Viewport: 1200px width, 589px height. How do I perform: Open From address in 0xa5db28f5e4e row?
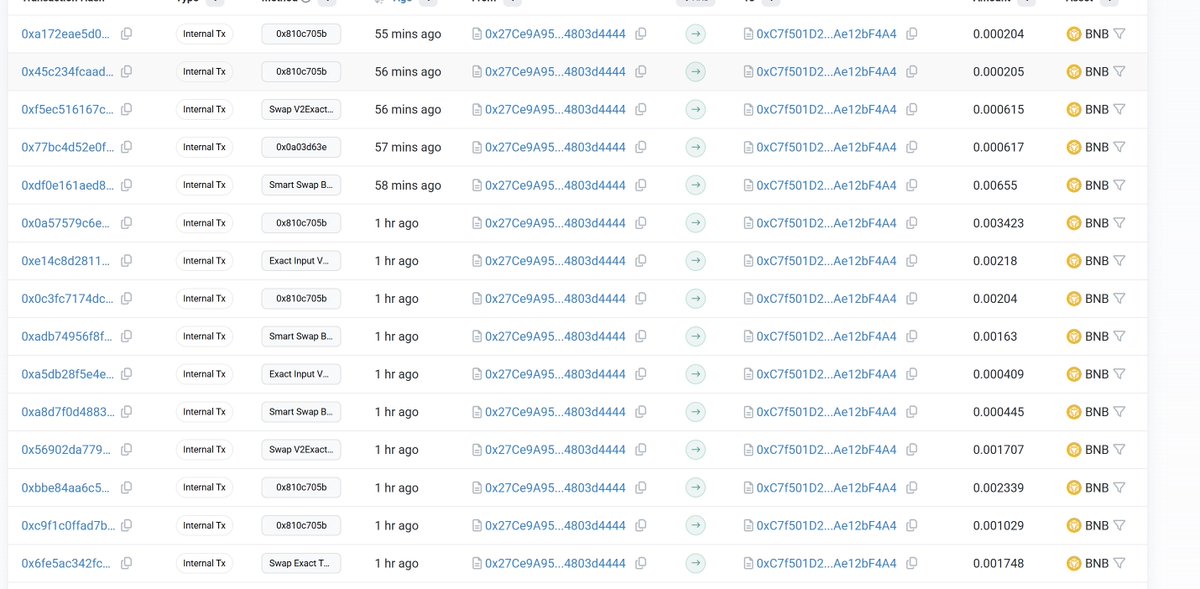click(555, 374)
